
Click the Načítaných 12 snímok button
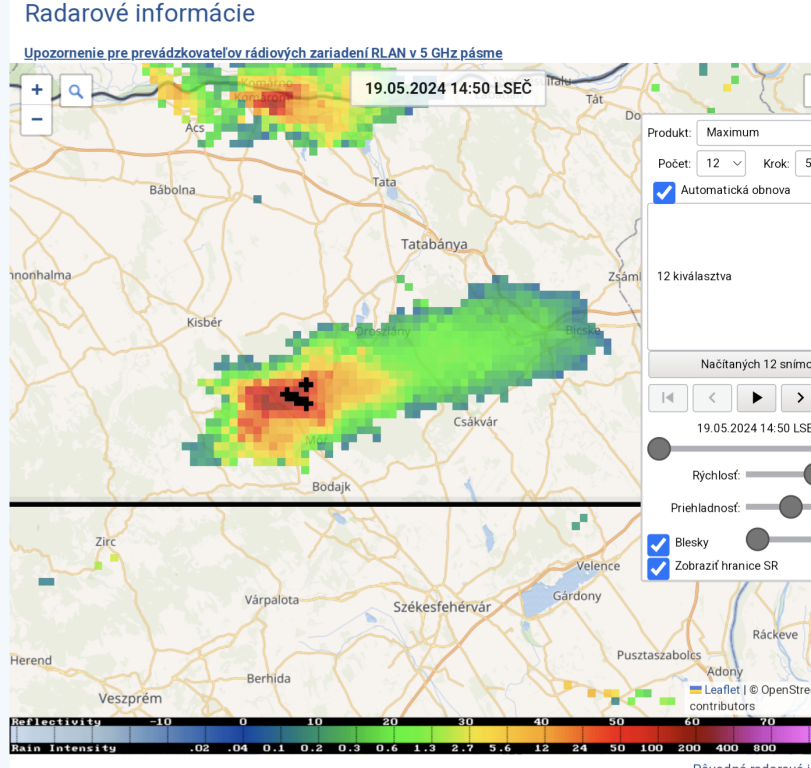pyautogui.click(x=729, y=364)
